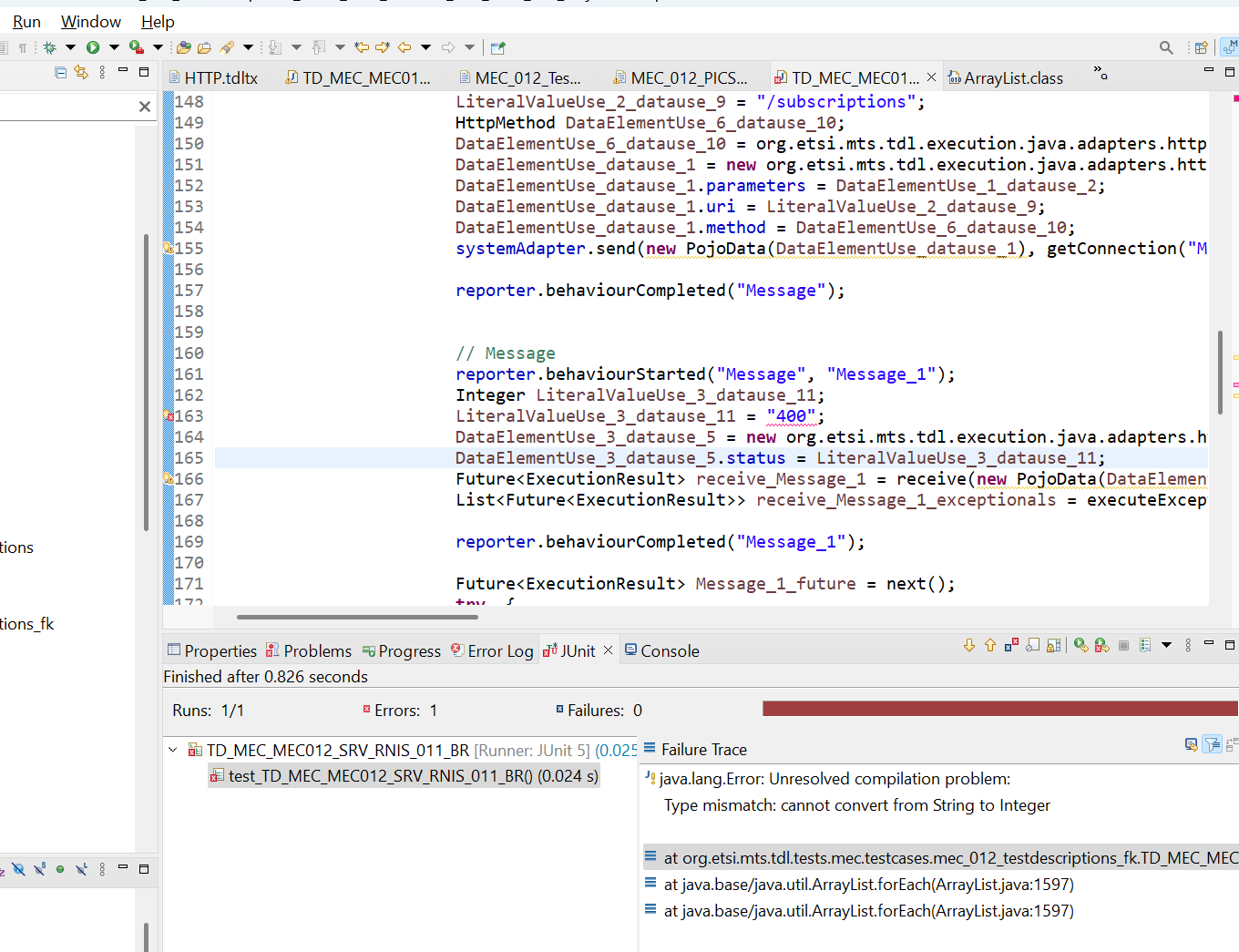Click Next Annotation icon in main toolbar
The height and width of the screenshot is (952, 1239).
pos(275,47)
